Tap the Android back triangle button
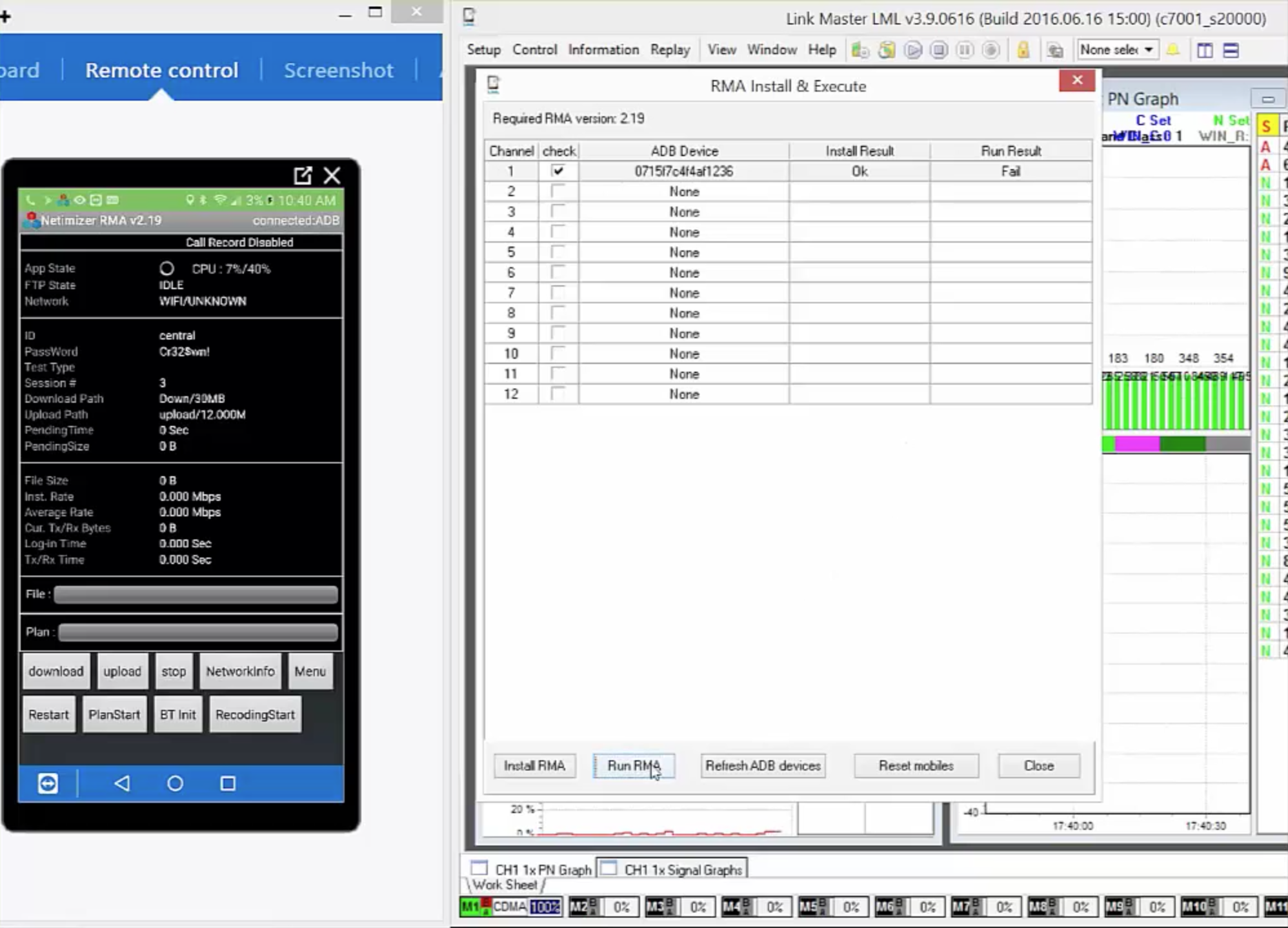Screen dimensions: 1288x928 [x=122, y=783]
